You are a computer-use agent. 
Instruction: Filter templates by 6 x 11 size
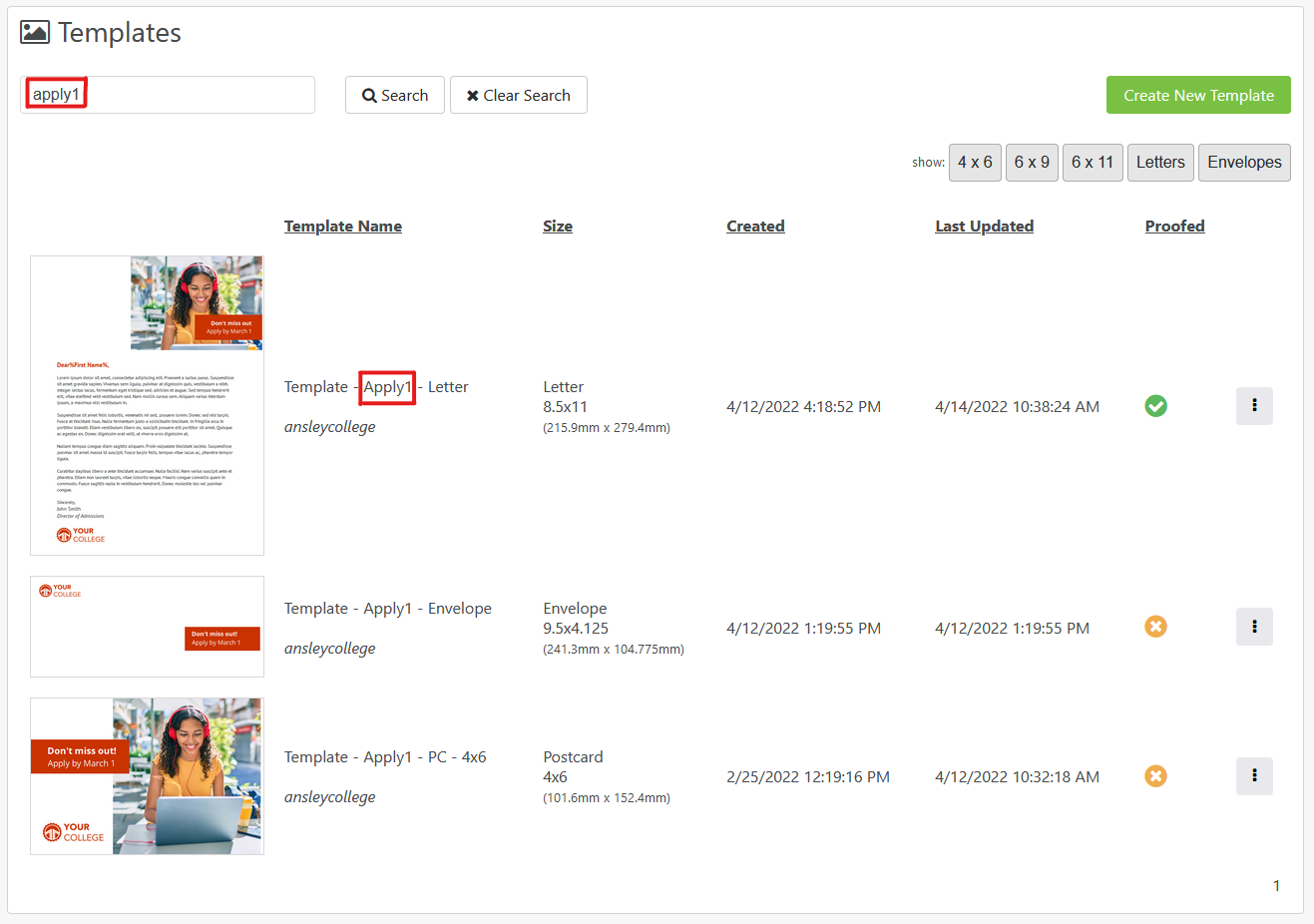click(1093, 163)
